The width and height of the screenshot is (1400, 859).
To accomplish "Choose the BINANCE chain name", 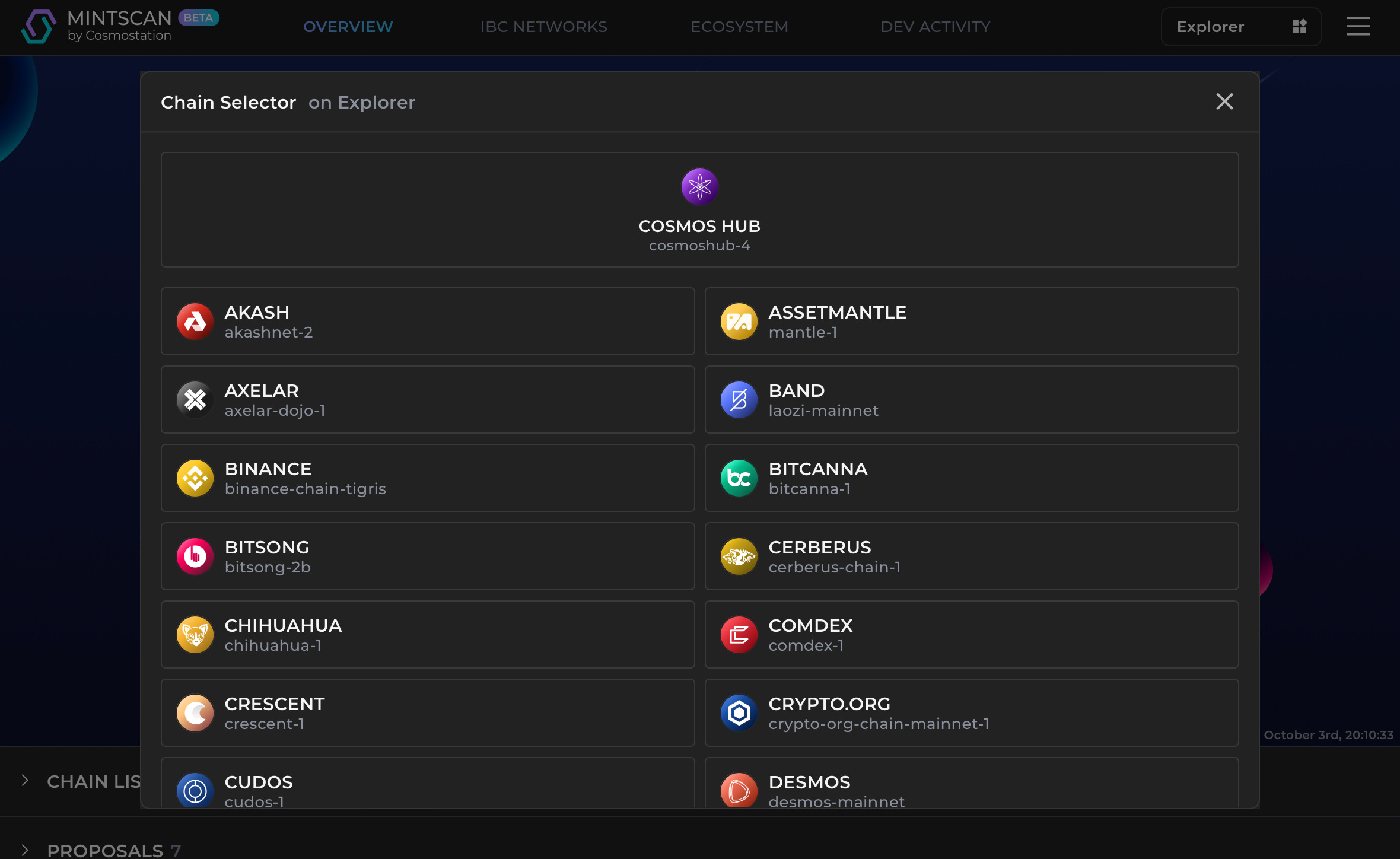I will click(268, 469).
